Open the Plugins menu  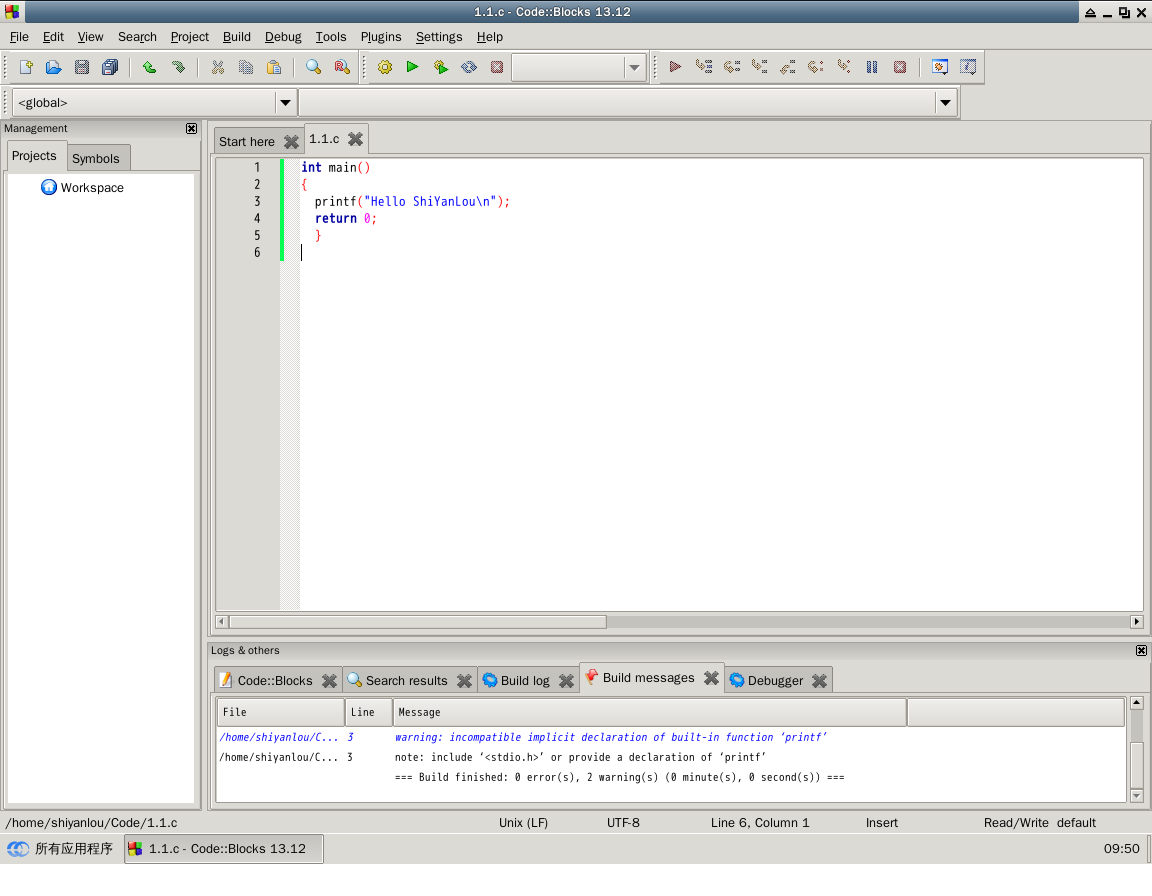380,37
